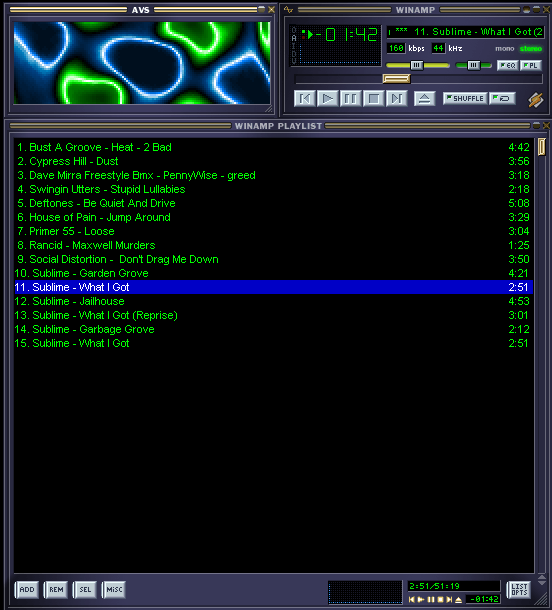Click the 160 kbps bitrate display
The width and height of the screenshot is (552, 610).
pyautogui.click(x=396, y=48)
